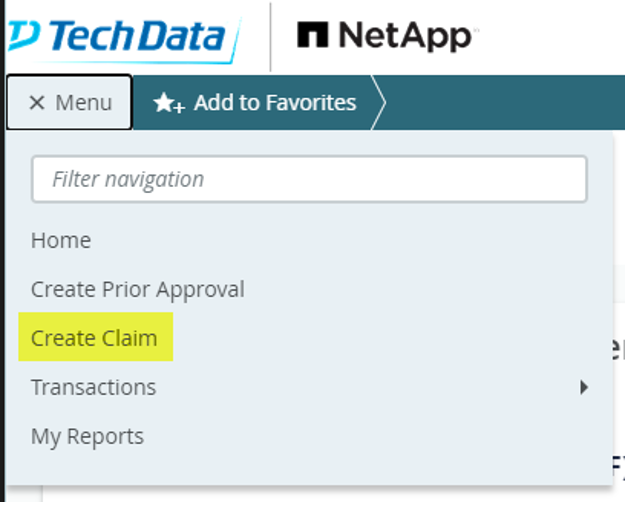625x505 pixels.
Task: Click the NetApp square emblem icon
Action: pyautogui.click(x=313, y=36)
